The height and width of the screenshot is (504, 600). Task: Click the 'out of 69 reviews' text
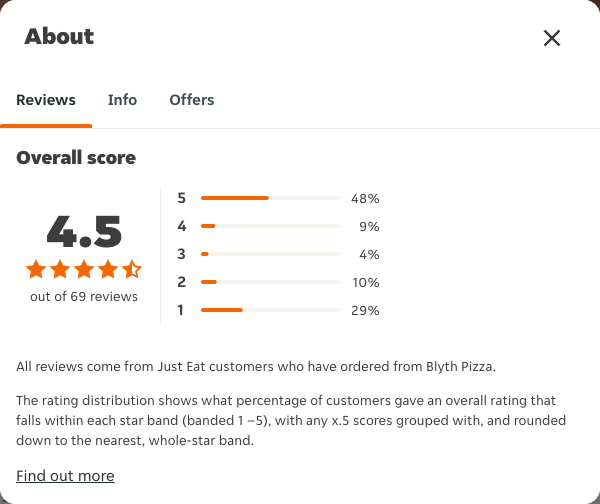(84, 297)
